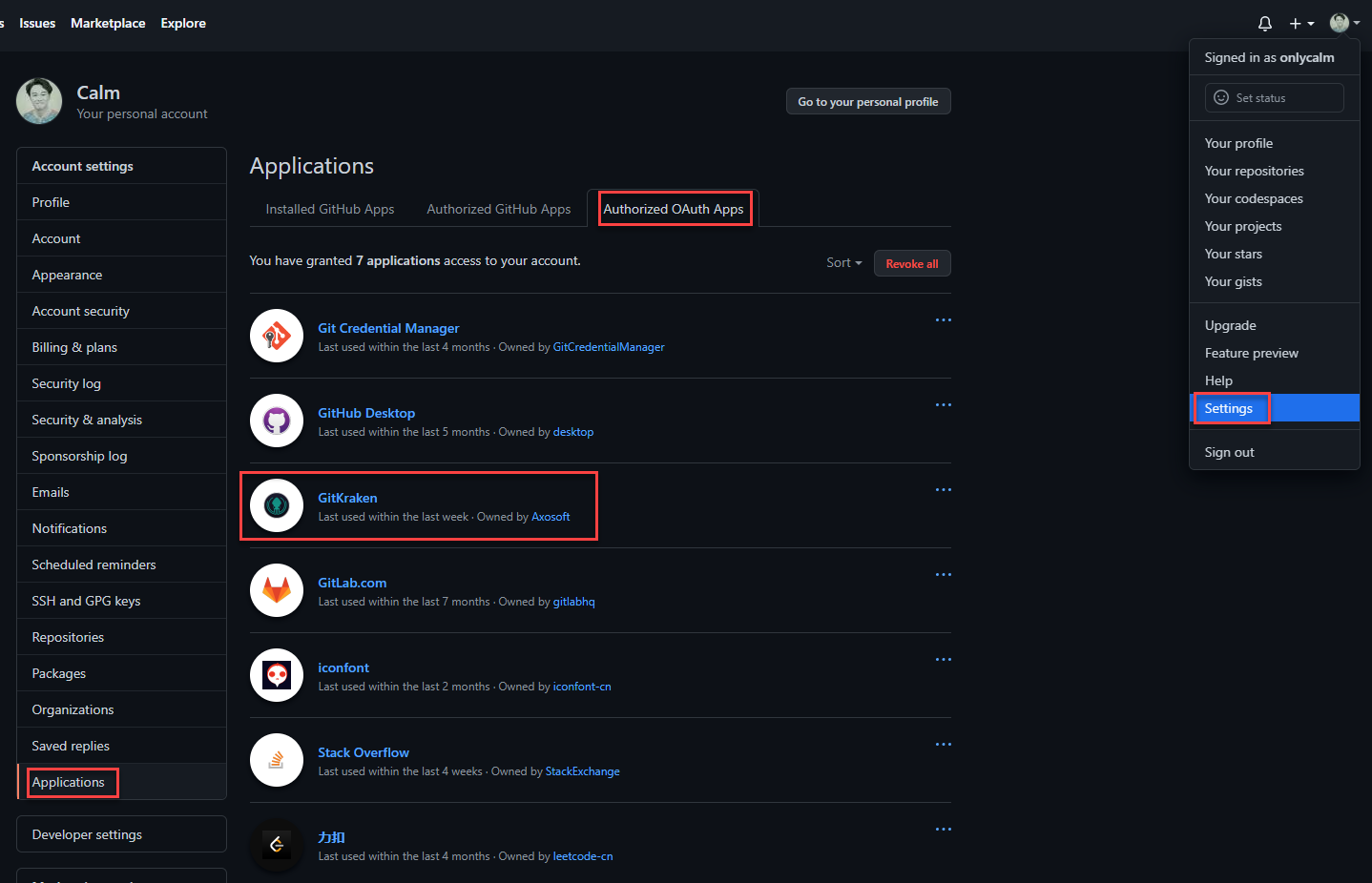Open Marketplace in the top navigation
1372x883 pixels.
tap(108, 23)
